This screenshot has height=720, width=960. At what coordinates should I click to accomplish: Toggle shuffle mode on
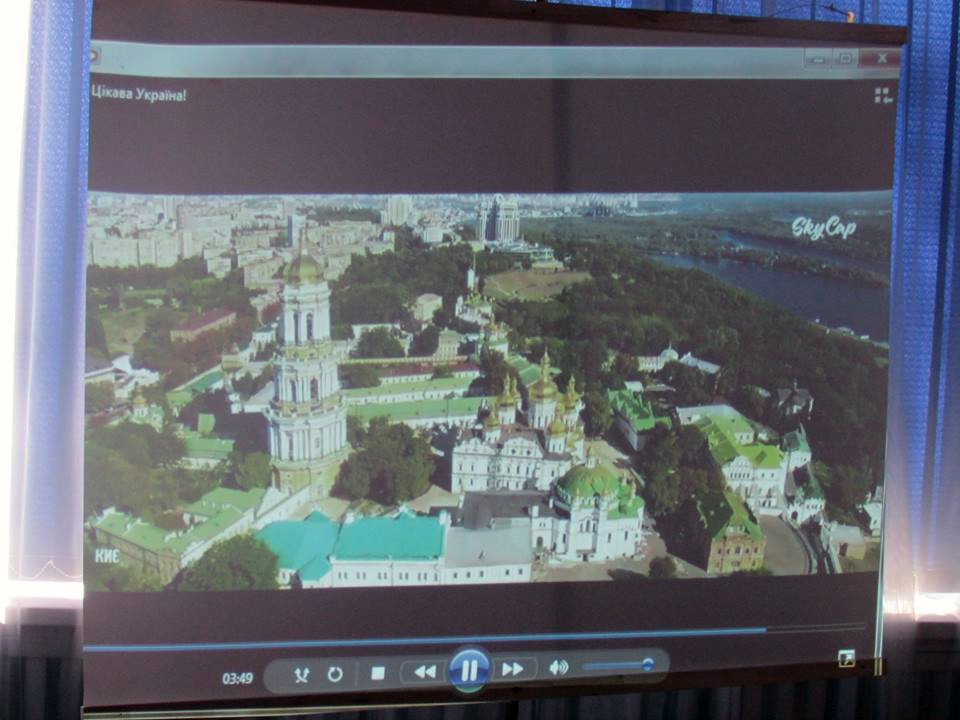coord(301,675)
